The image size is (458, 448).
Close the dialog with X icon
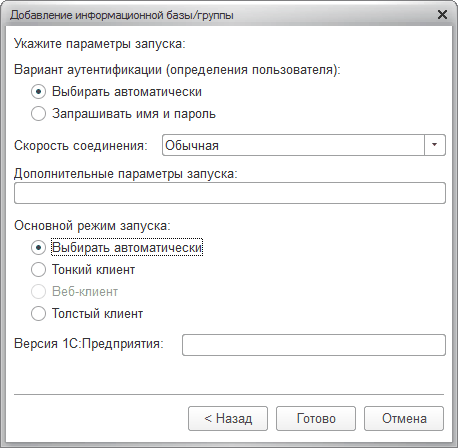(x=442, y=15)
